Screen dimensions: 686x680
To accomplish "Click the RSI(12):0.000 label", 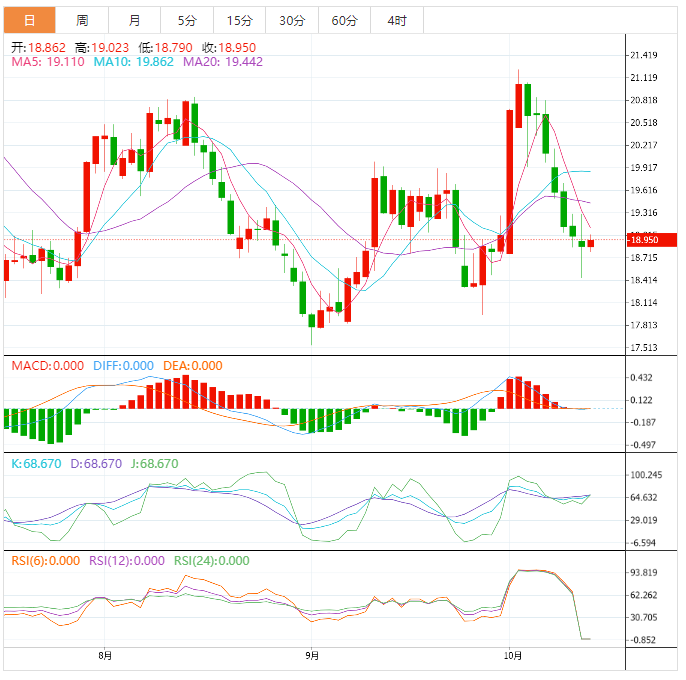I will pyautogui.click(x=127, y=561).
